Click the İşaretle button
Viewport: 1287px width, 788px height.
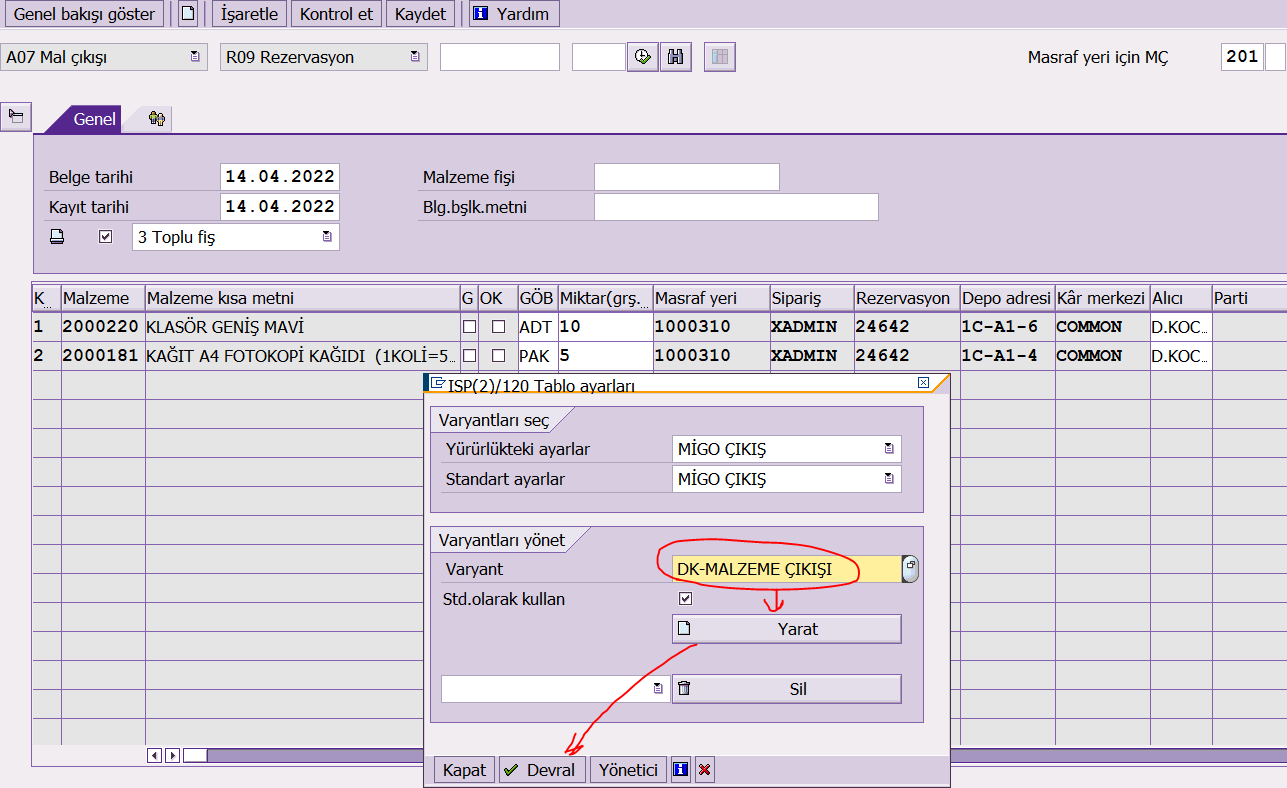250,14
